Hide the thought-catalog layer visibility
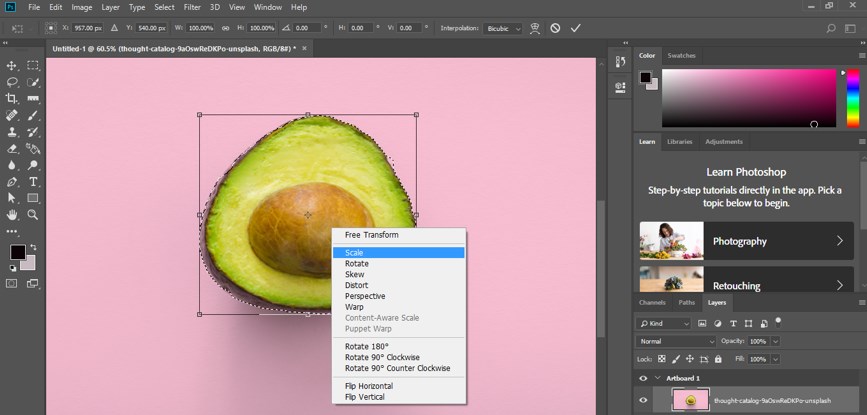 [643, 400]
